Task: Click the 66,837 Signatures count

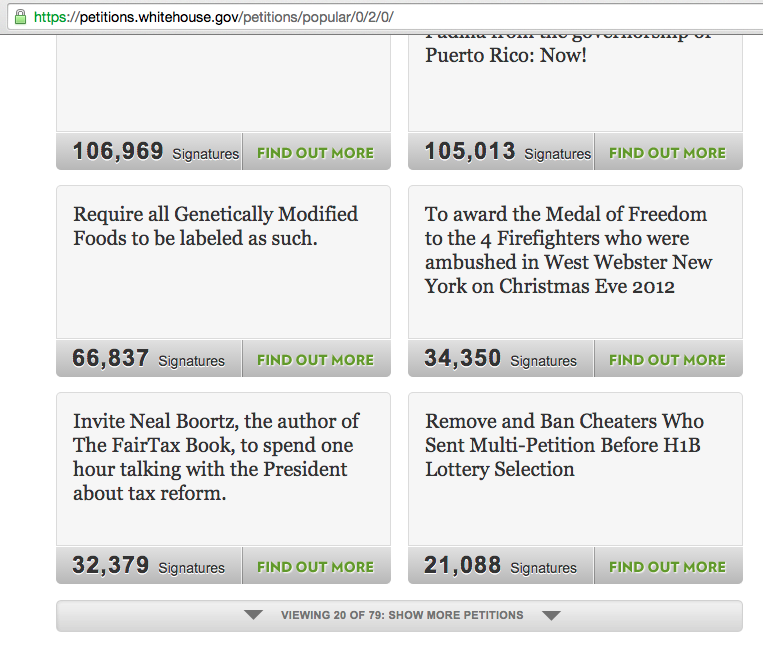Action: [148, 359]
